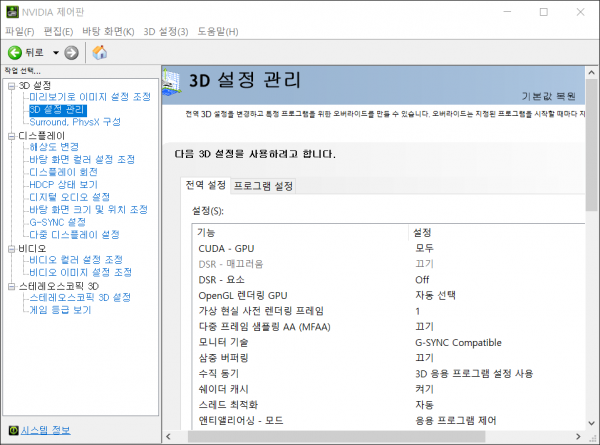Open 다중 디스플레이 설정 page
Image resolution: width=600 pixels, height=445 pixels.
[74, 235]
